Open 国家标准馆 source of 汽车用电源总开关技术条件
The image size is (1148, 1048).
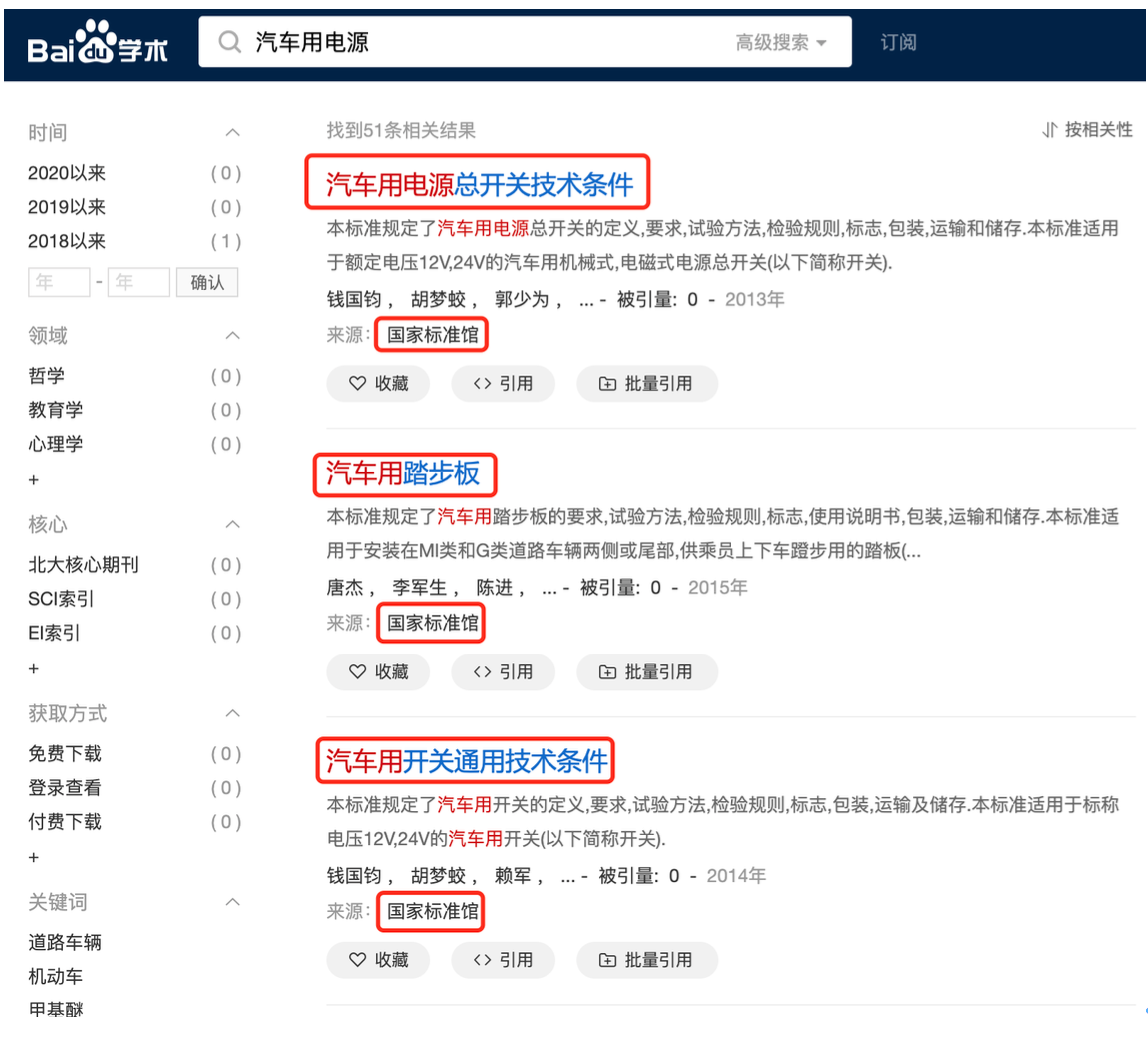(x=433, y=335)
